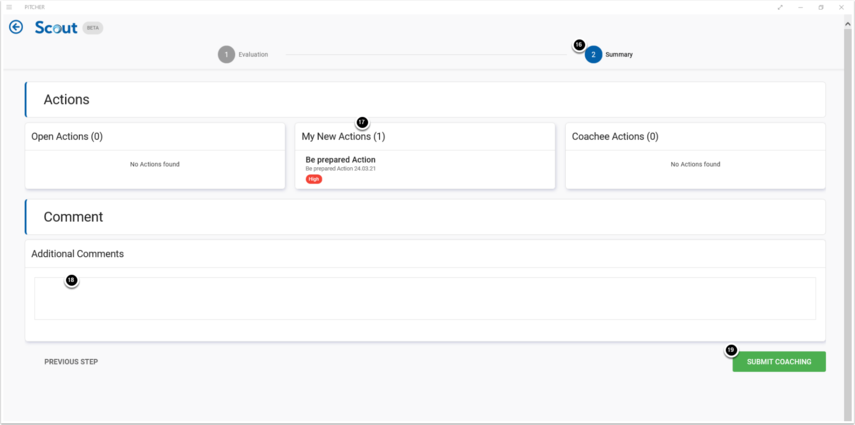The width and height of the screenshot is (855, 425).
Task: Click the red High priority tag
Action: [x=314, y=179]
